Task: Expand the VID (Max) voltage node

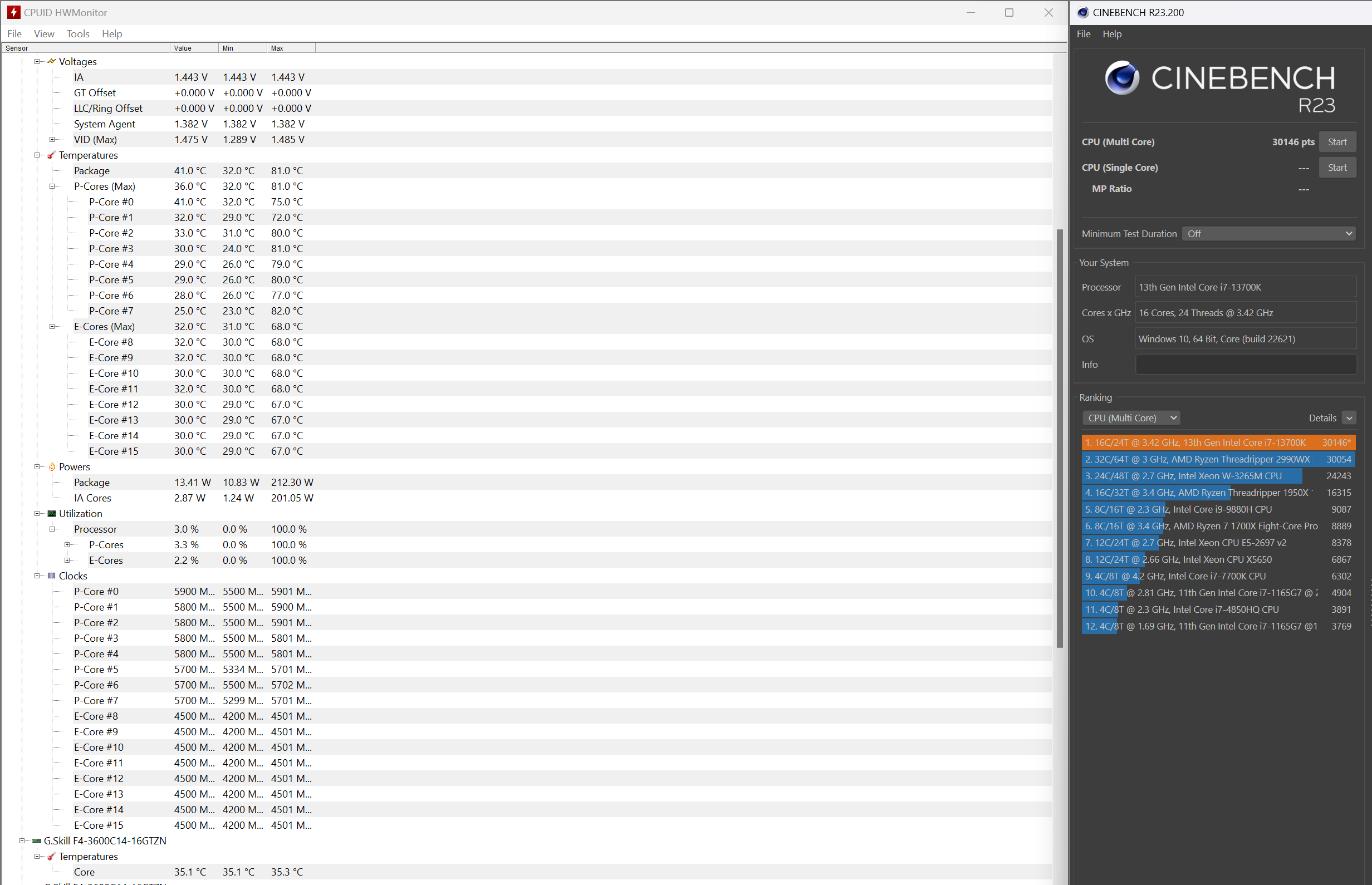Action: coord(52,140)
